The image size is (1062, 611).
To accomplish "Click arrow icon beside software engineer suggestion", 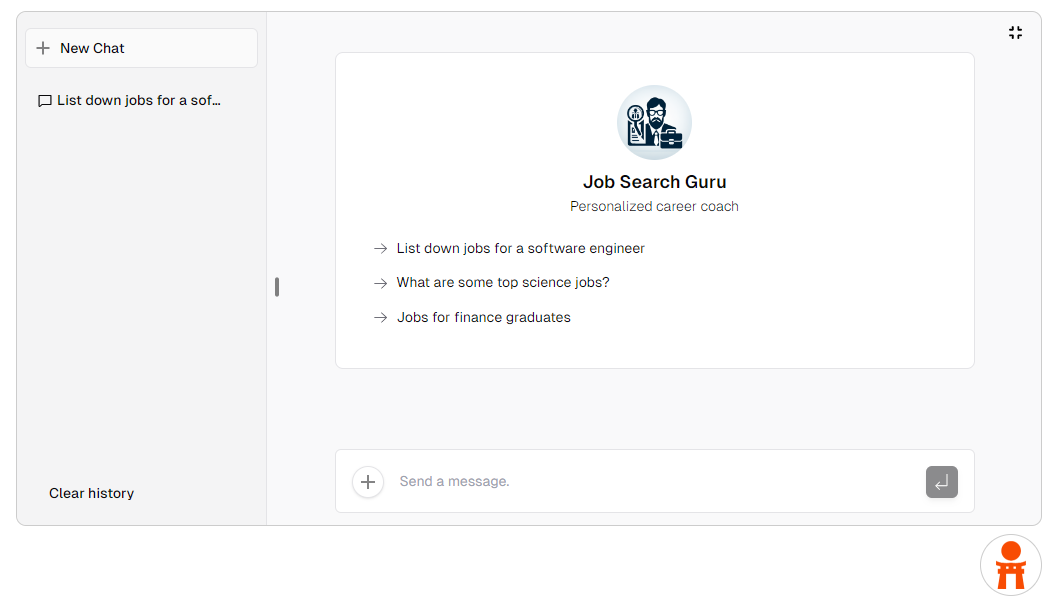I will [380, 249].
